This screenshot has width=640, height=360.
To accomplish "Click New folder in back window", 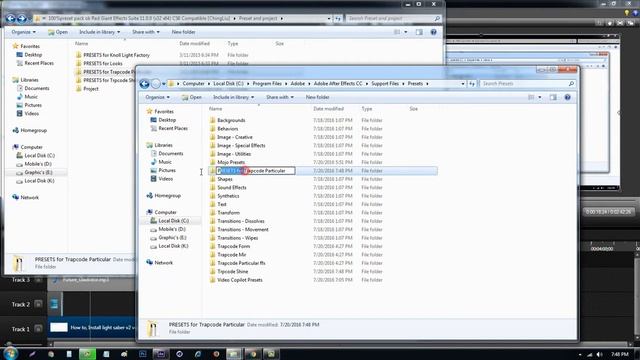I will (x=183, y=32).
